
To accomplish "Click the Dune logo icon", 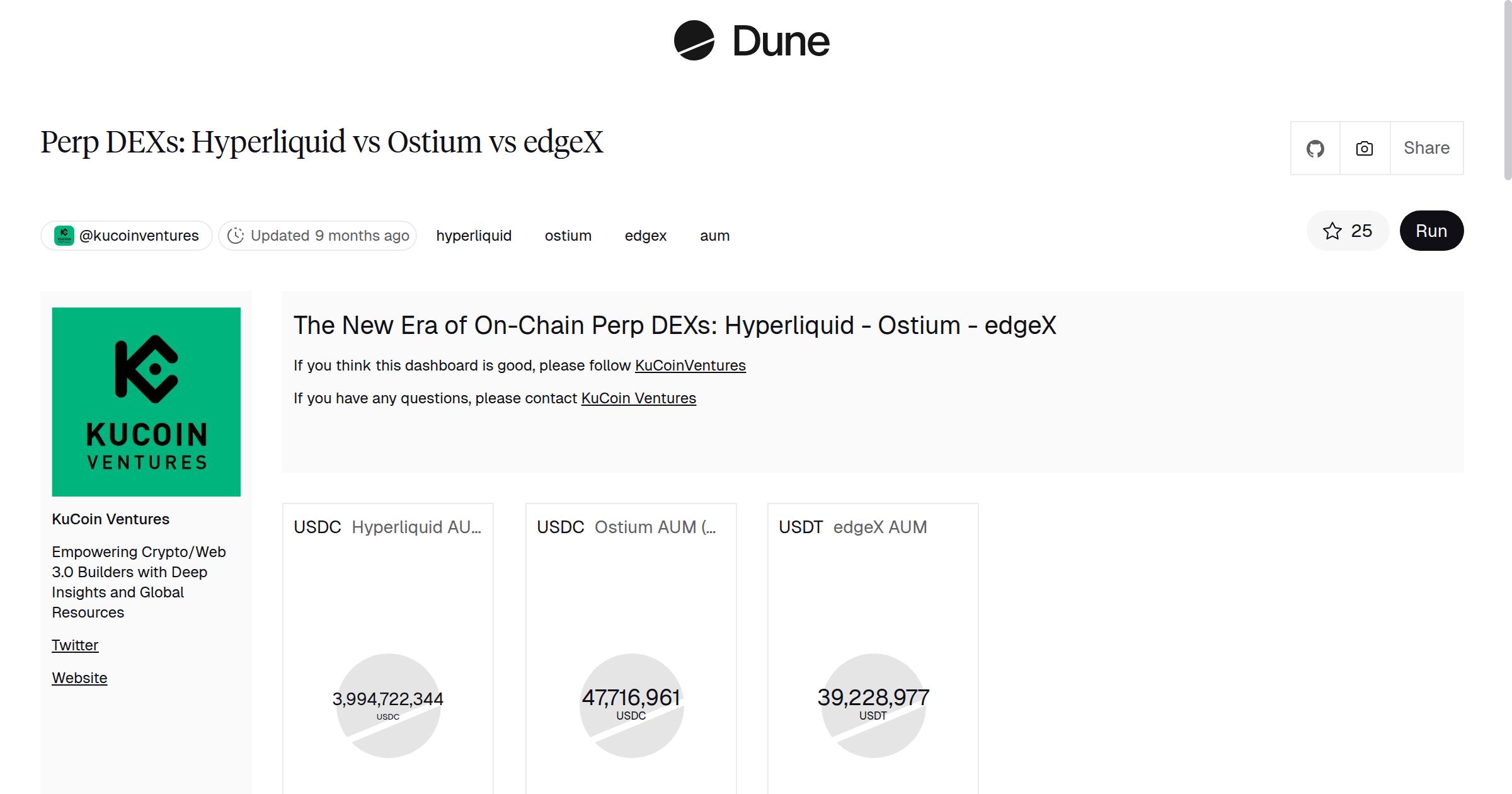I will click(x=694, y=40).
